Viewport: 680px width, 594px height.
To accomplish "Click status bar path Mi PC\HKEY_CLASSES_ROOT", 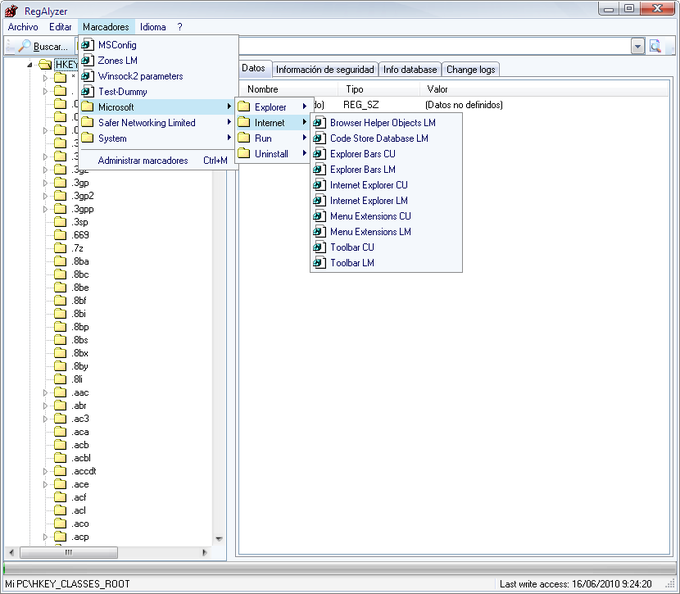I will (67, 584).
